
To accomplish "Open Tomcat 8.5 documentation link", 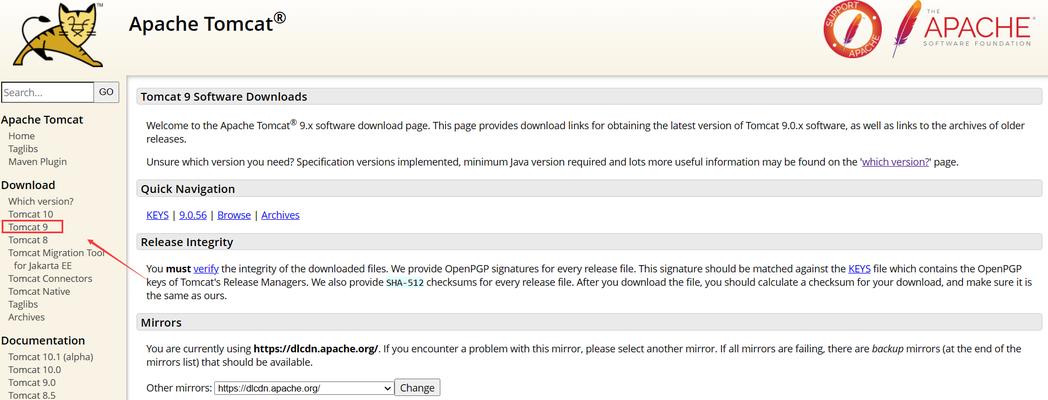I will click(x=31, y=395).
